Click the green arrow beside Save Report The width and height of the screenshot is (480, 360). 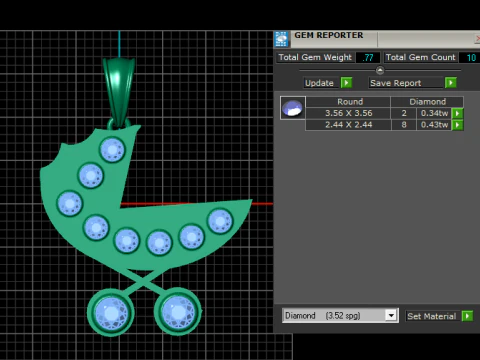coord(451,83)
